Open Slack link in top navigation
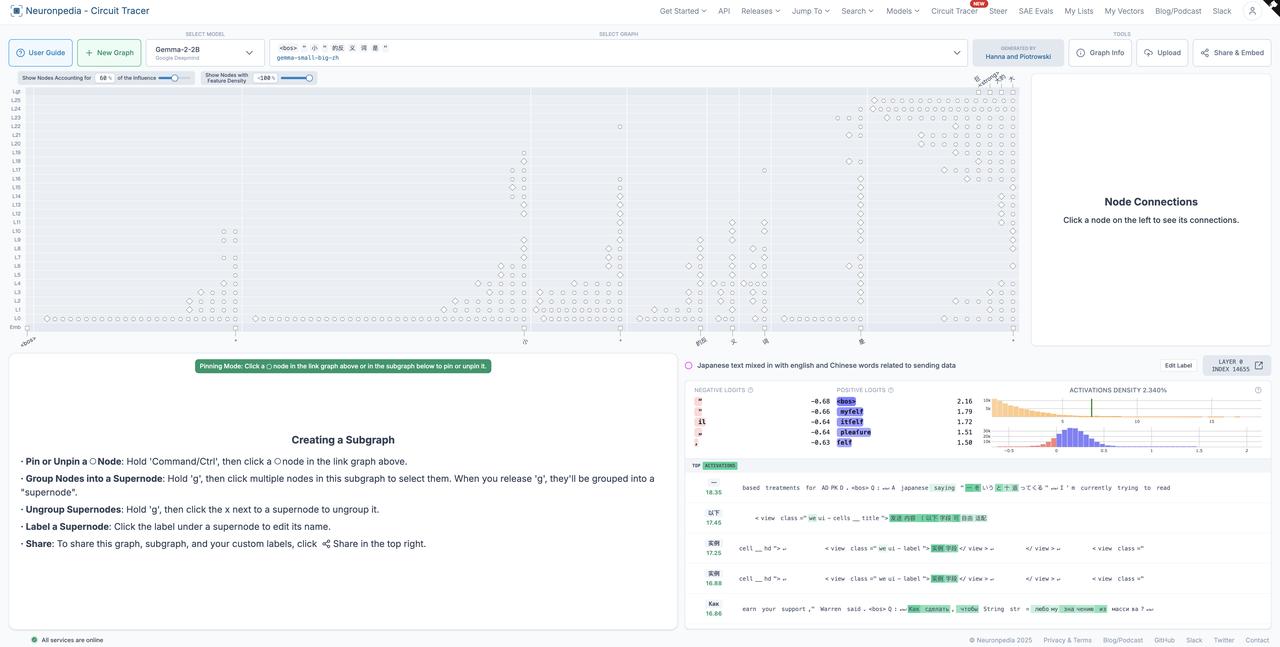This screenshot has height=647, width=1280. [x=1222, y=11]
